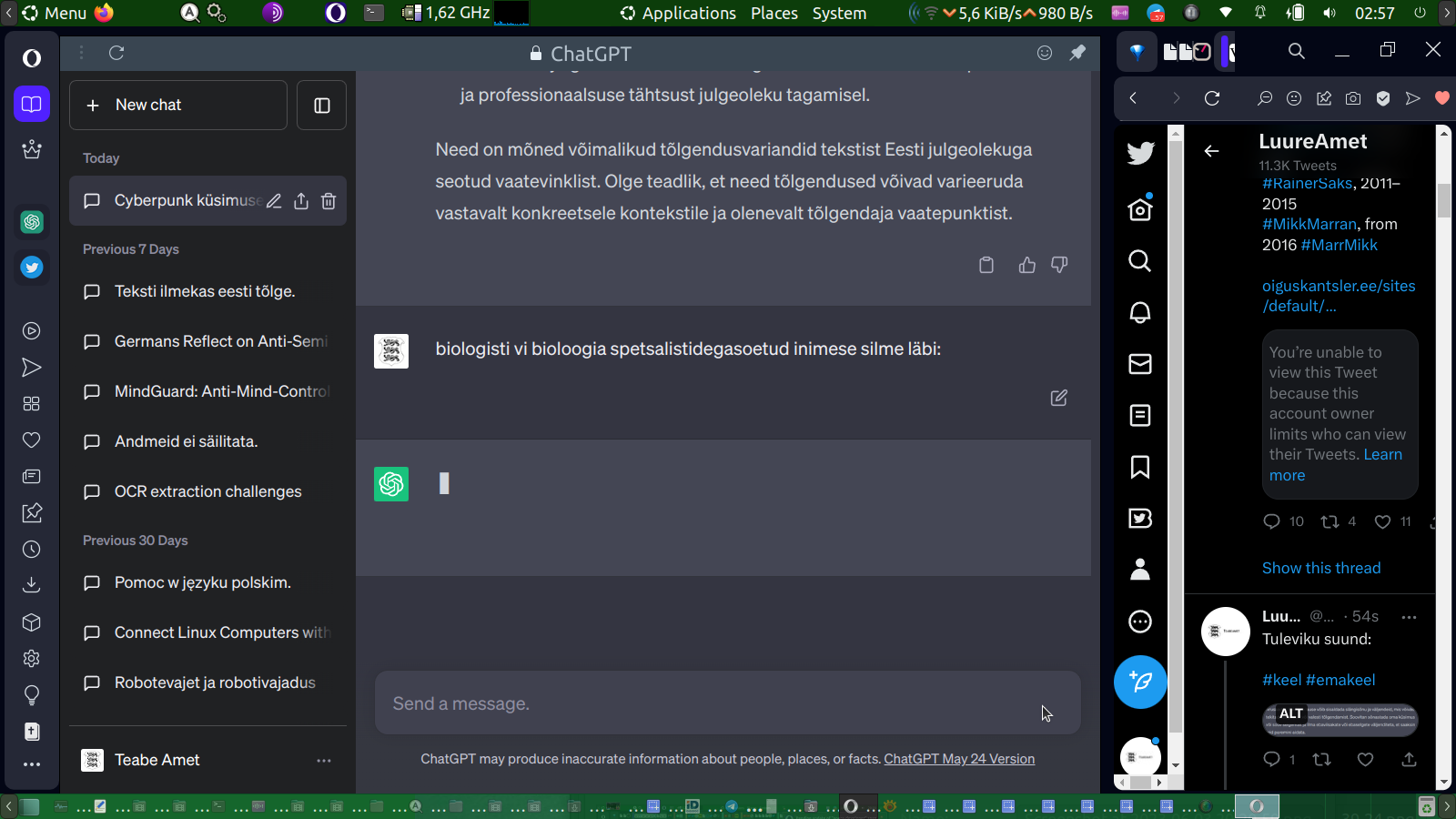Pin the ChatGPT sidebar panel
The width and height of the screenshot is (1456, 819).
tap(1077, 53)
